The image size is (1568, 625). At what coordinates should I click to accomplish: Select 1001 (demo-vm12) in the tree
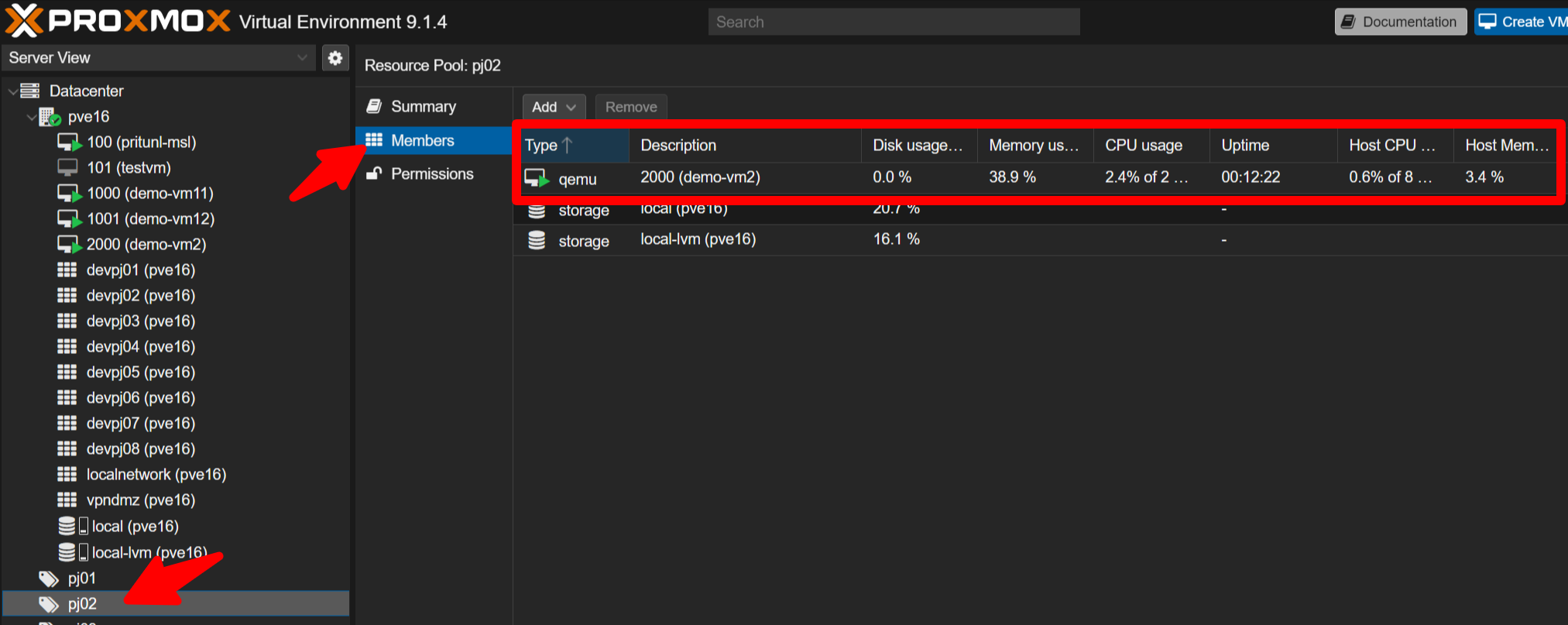(x=150, y=219)
